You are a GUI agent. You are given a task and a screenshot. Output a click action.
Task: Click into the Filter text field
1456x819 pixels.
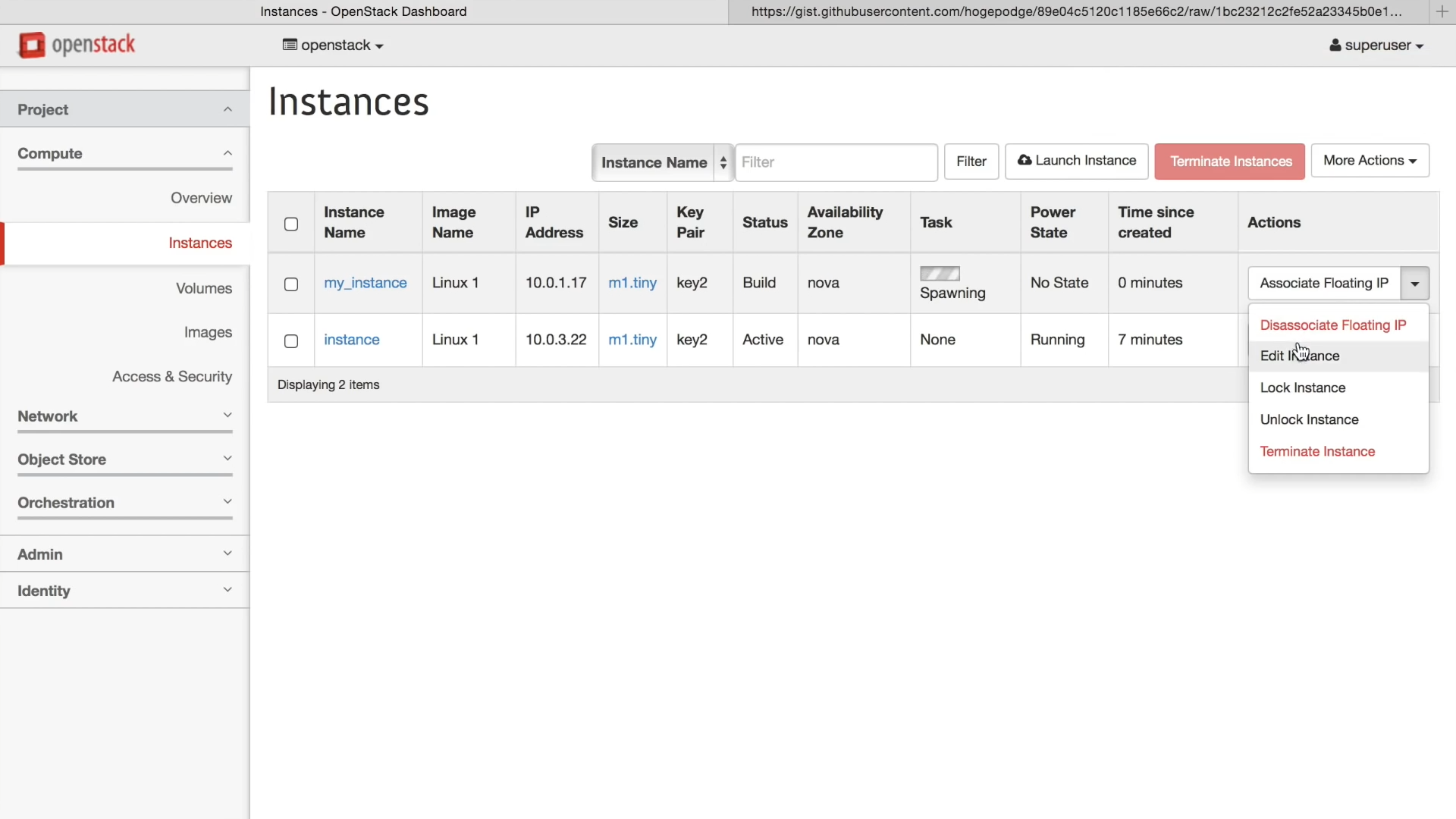836,162
